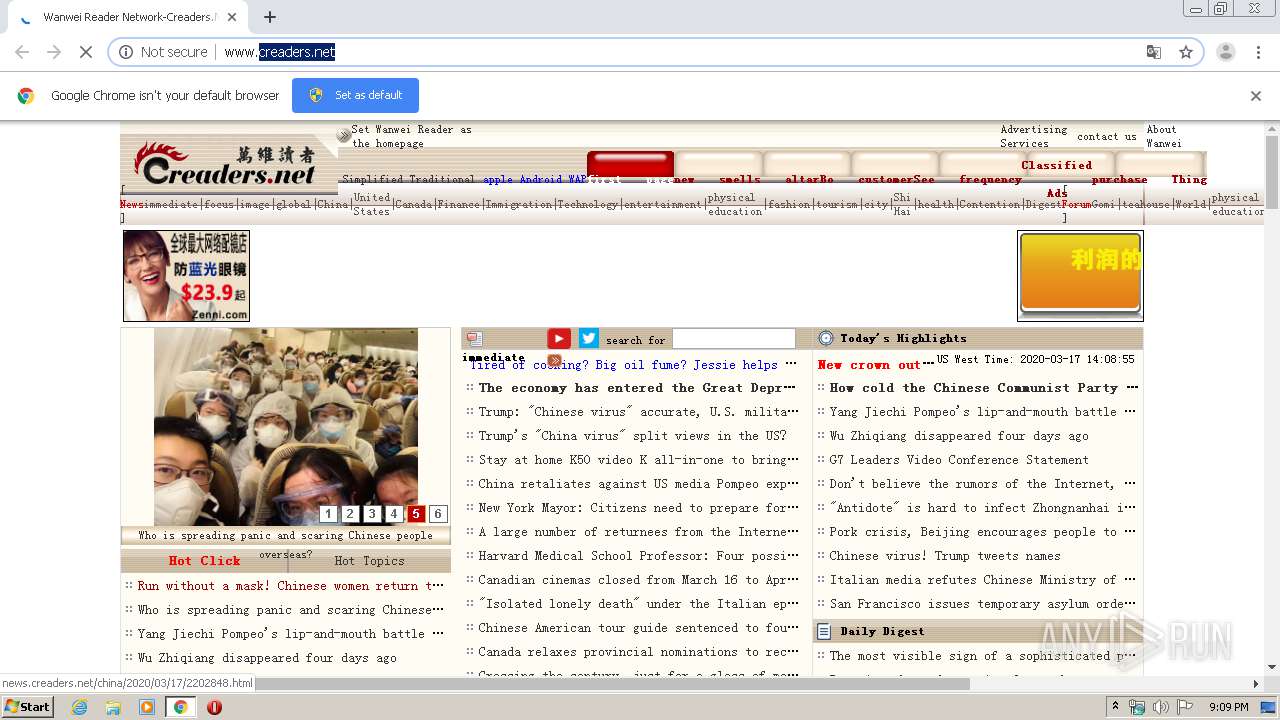This screenshot has height=720, width=1280.
Task: Open 'G7 Leaders Video Conference Statement' link
Action: pyautogui.click(x=959, y=460)
